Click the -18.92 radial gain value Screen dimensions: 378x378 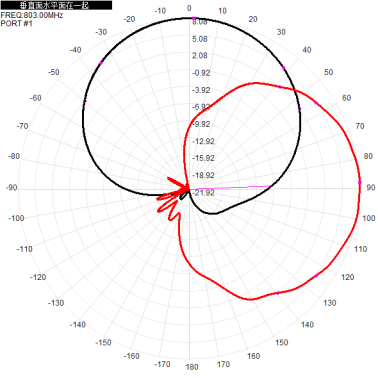click(x=203, y=175)
